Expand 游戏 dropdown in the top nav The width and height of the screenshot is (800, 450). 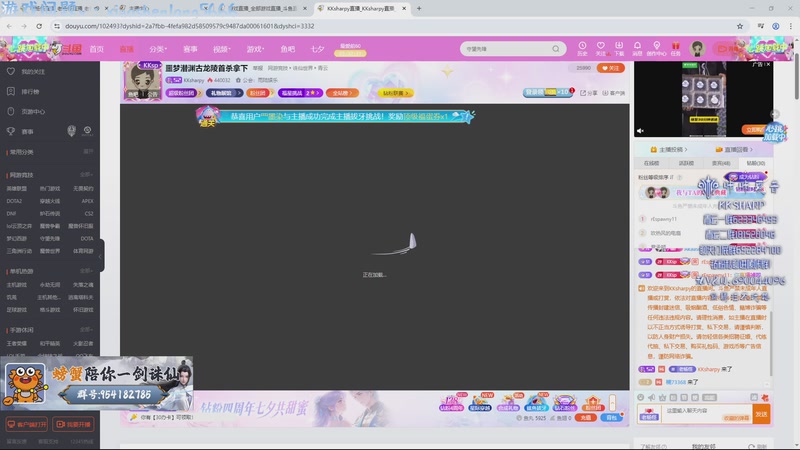(255, 49)
